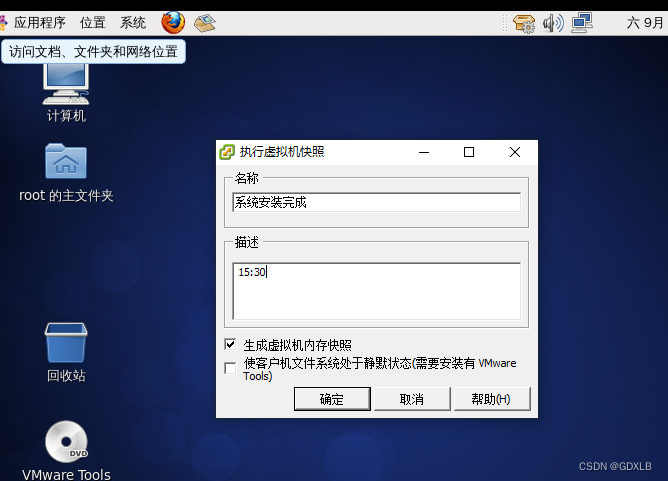Enable 使客户机文件系统处于静默状态 checkbox
The height and width of the screenshot is (481, 668).
click(x=230, y=368)
